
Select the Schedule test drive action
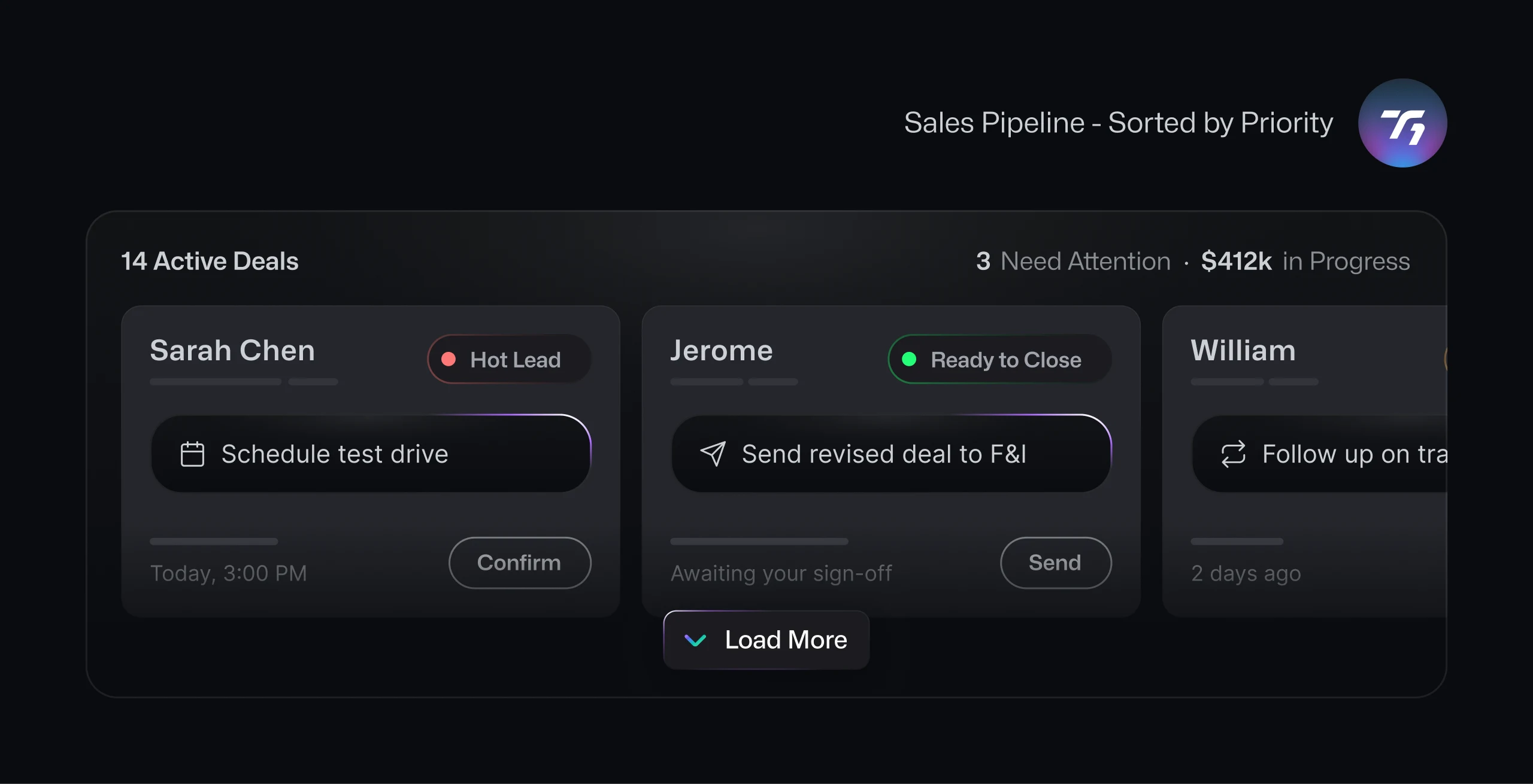point(371,454)
